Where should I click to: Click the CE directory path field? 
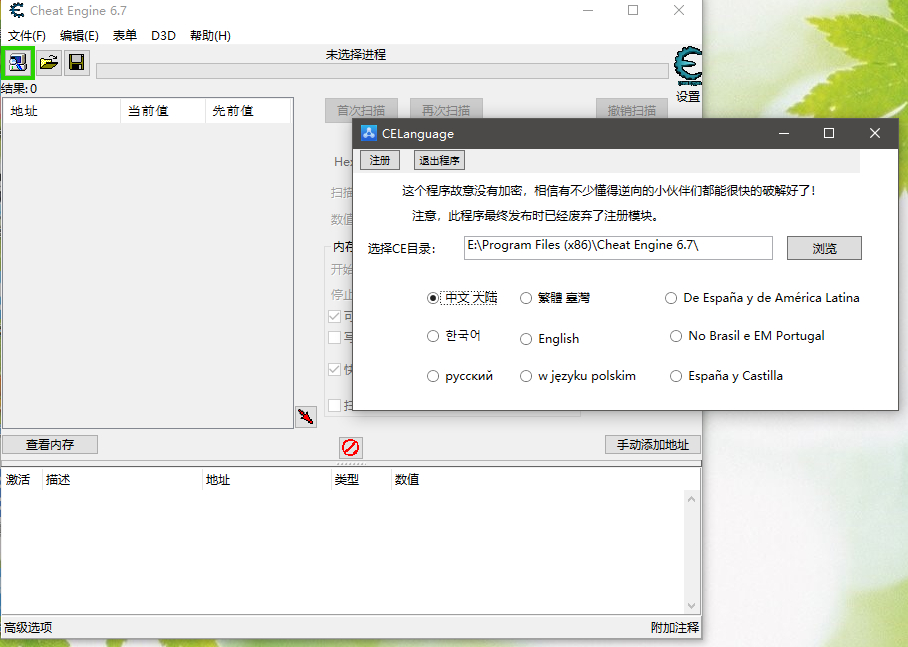click(x=618, y=248)
